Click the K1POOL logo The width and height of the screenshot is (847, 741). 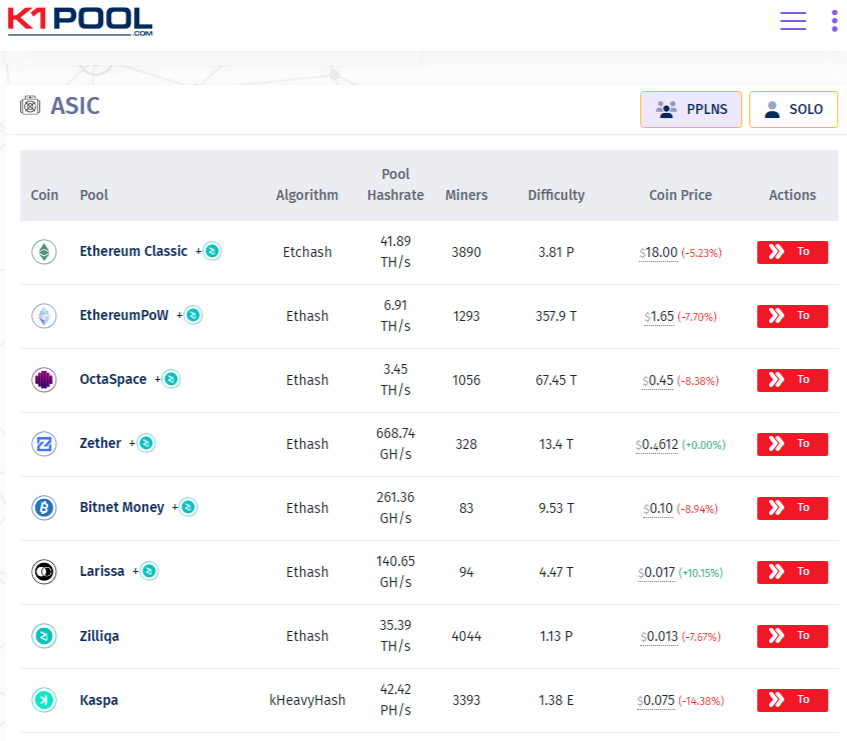[80, 22]
